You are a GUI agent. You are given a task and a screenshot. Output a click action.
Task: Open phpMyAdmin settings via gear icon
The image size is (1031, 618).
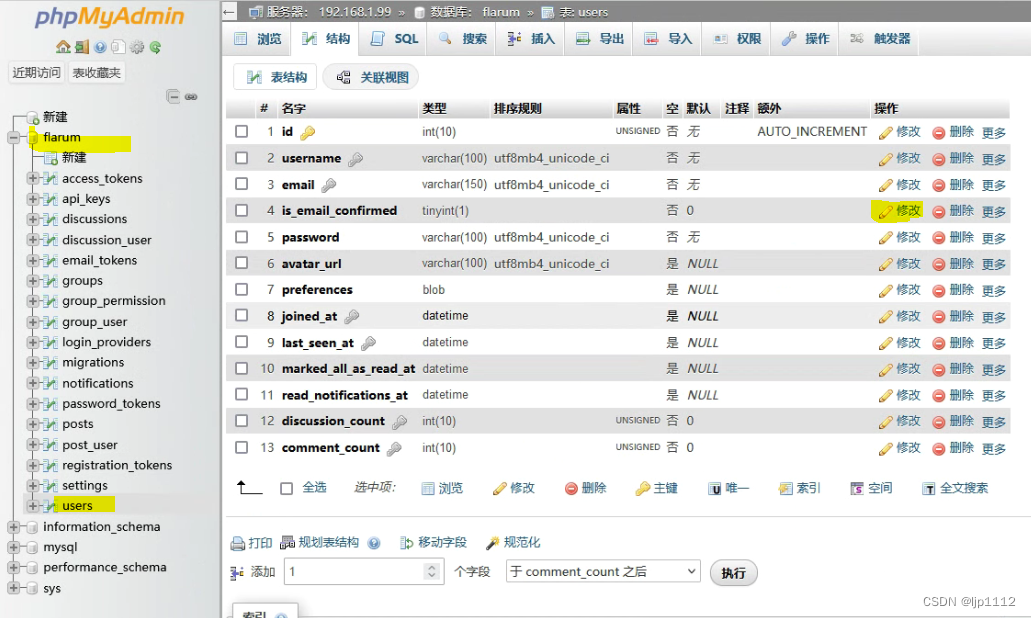137,48
